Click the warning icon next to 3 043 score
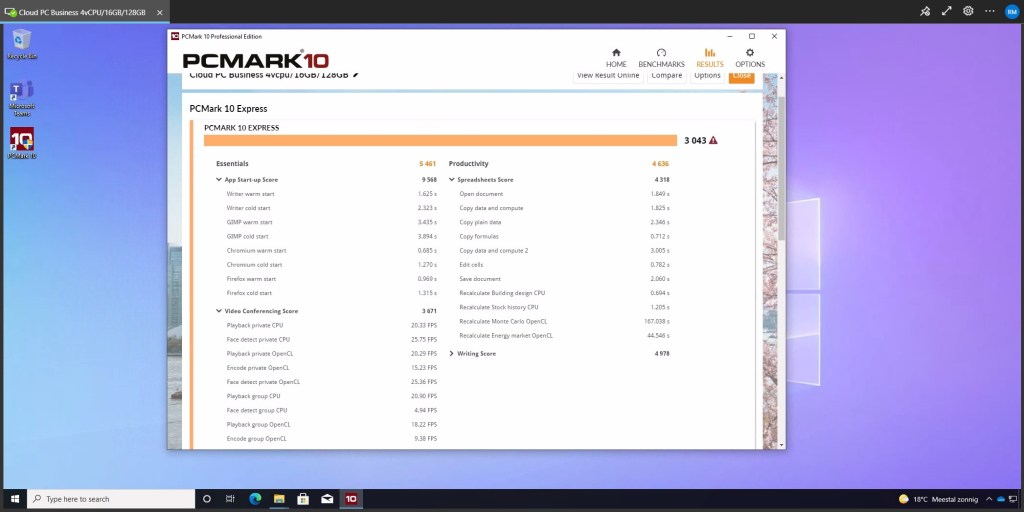1024x512 pixels. click(713, 140)
